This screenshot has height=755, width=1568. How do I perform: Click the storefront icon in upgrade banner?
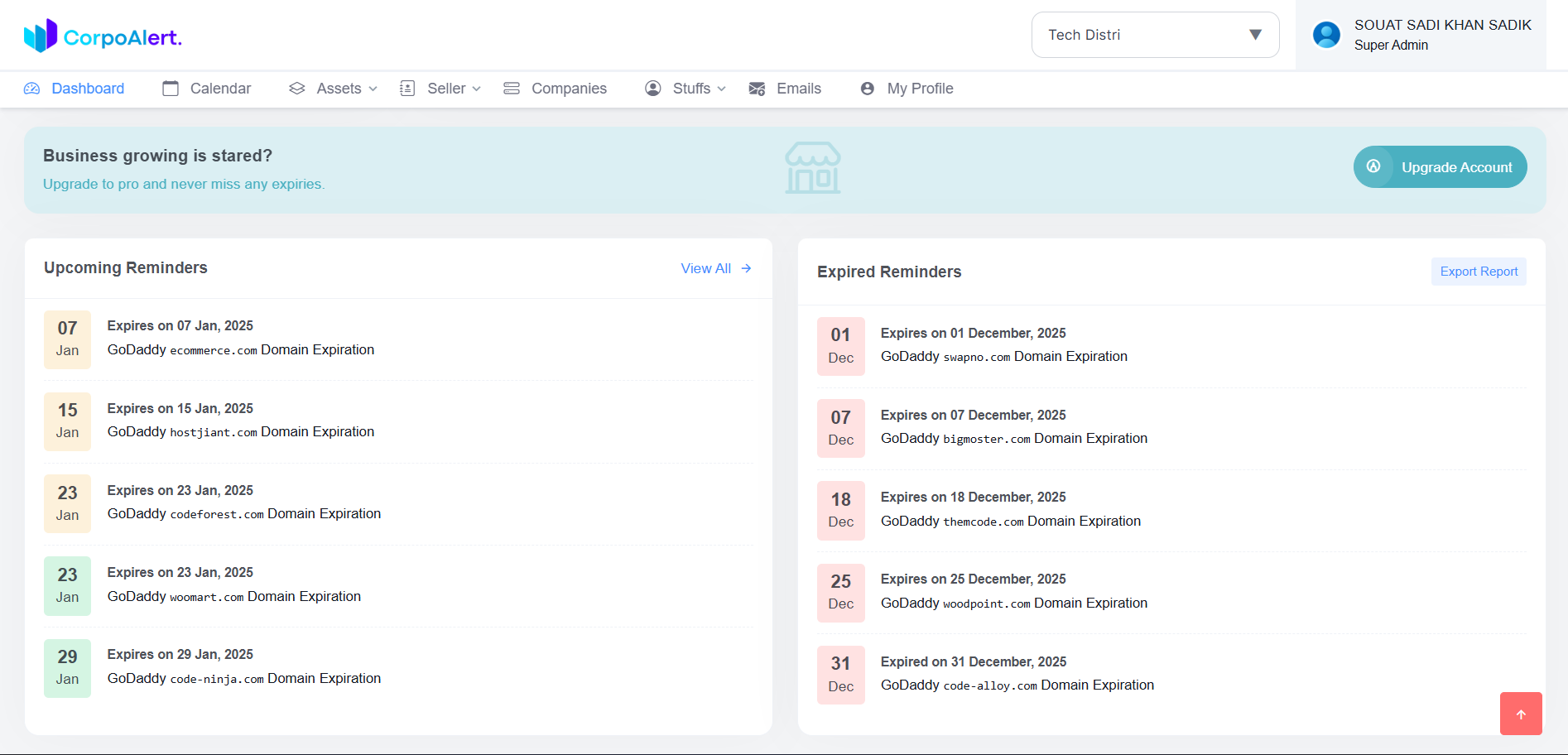pyautogui.click(x=812, y=168)
